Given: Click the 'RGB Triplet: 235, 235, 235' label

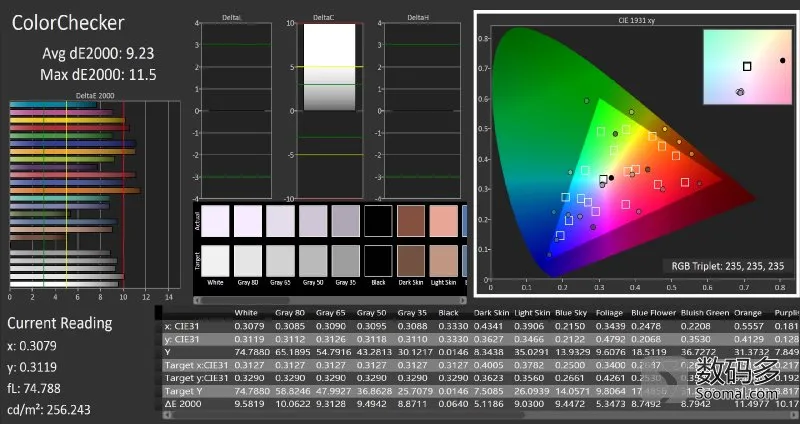Looking at the screenshot, I should point(728,266).
